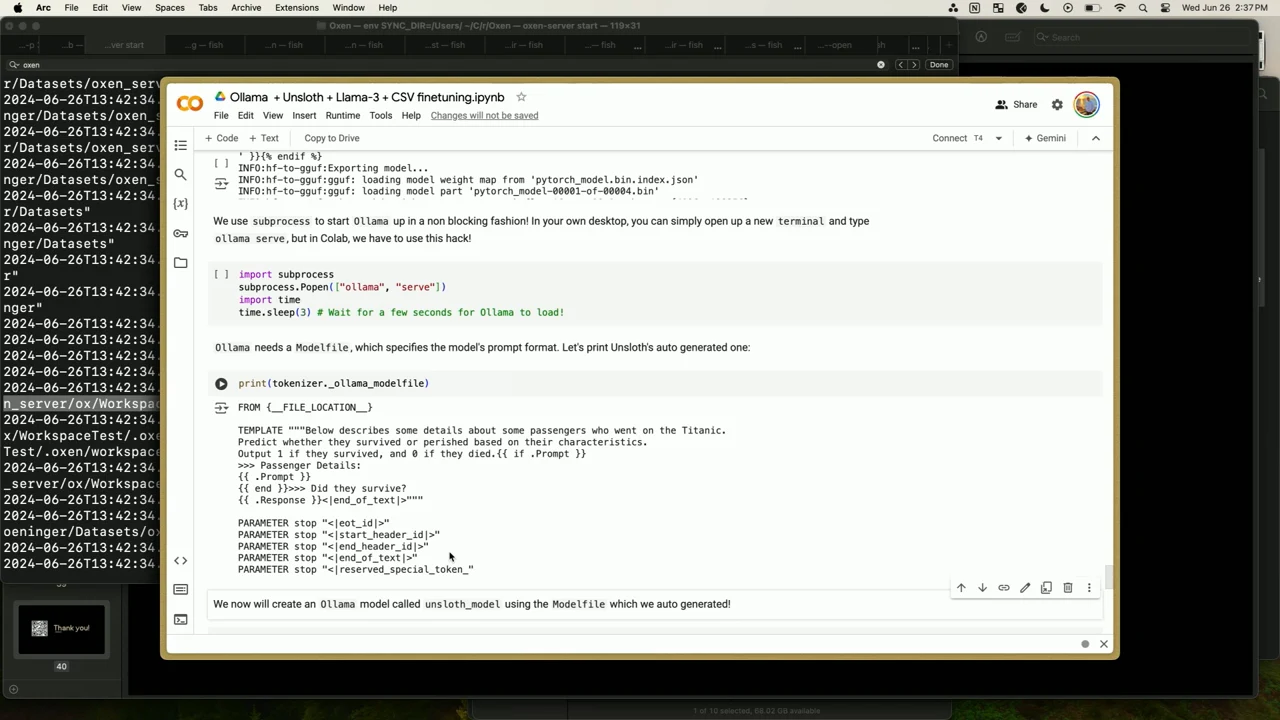Screen dimensions: 1280x720
Task: Go to next match in terminal find bar
Action: pyautogui.click(x=913, y=65)
